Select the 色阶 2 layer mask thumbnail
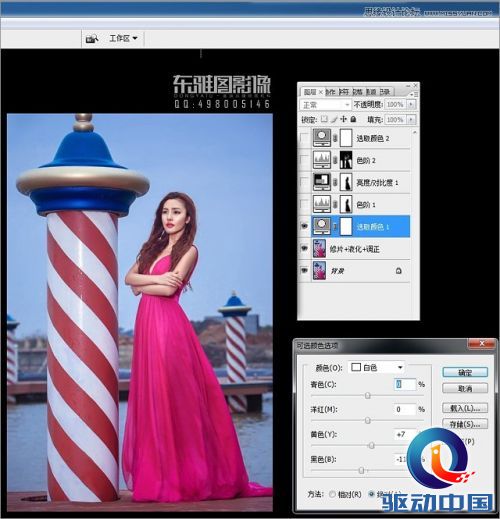The height and width of the screenshot is (519, 500). coord(346,160)
